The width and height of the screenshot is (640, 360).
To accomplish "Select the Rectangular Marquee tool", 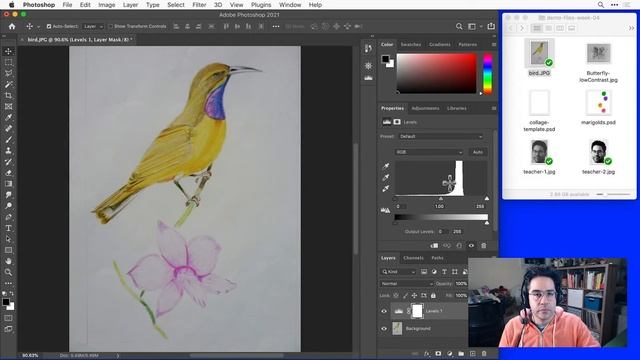I will tap(8, 62).
